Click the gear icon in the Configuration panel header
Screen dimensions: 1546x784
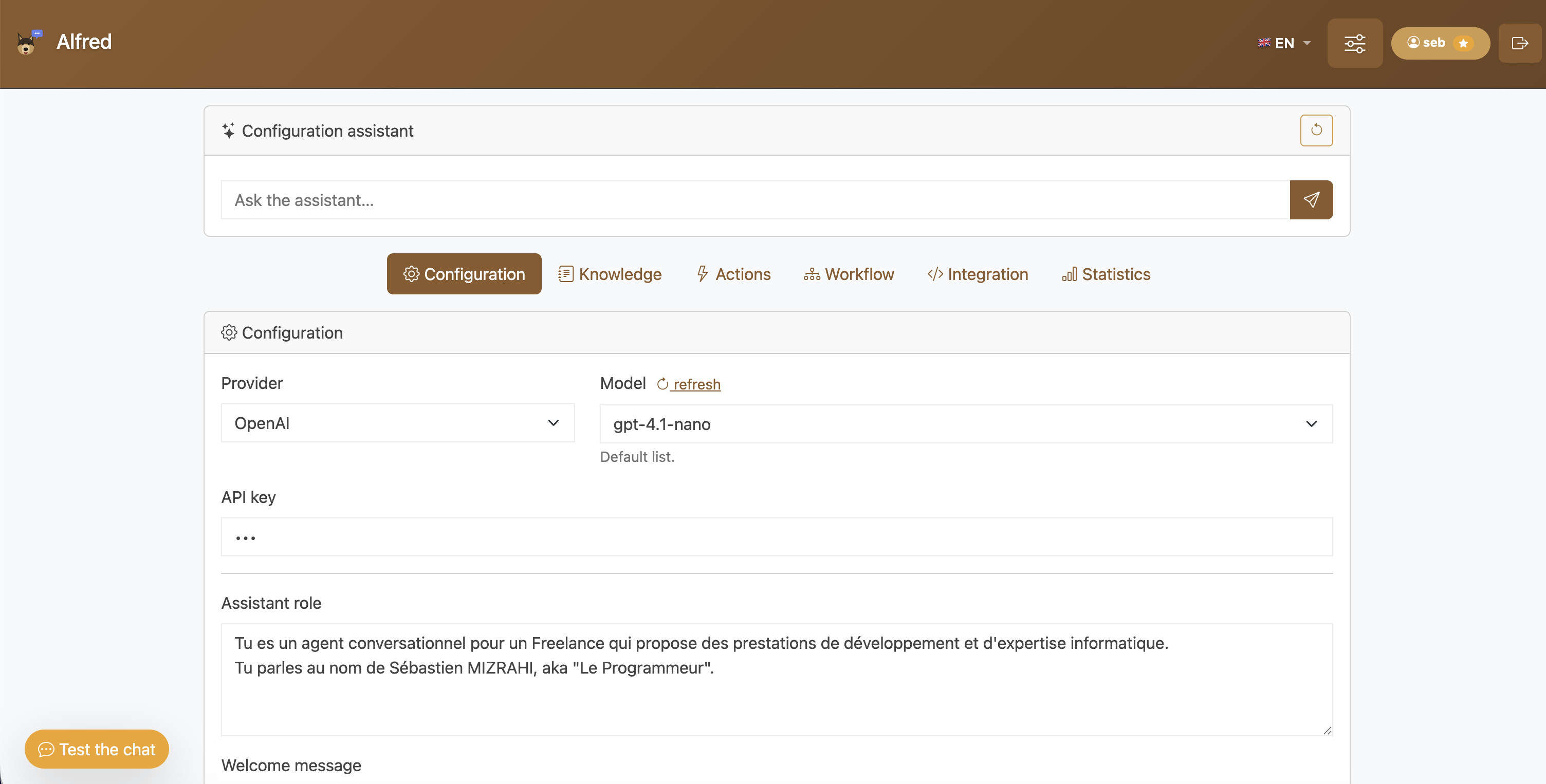click(229, 332)
